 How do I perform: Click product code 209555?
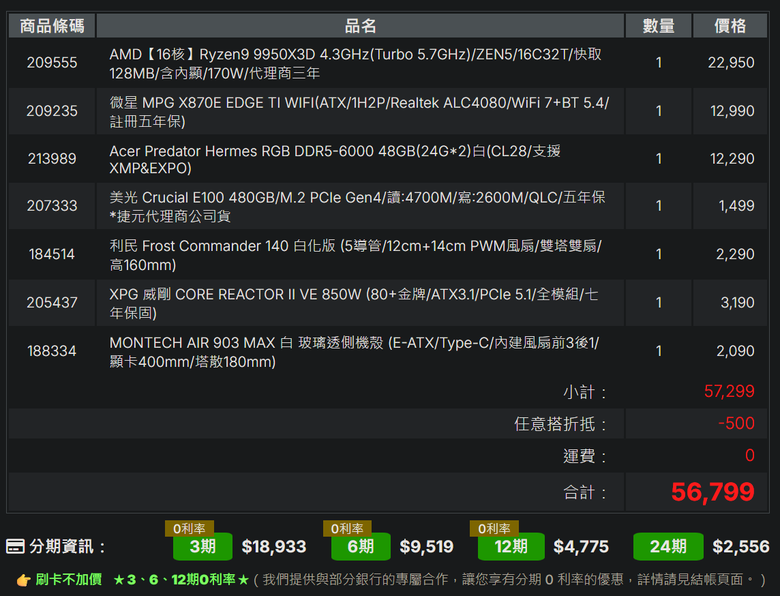click(x=52, y=63)
